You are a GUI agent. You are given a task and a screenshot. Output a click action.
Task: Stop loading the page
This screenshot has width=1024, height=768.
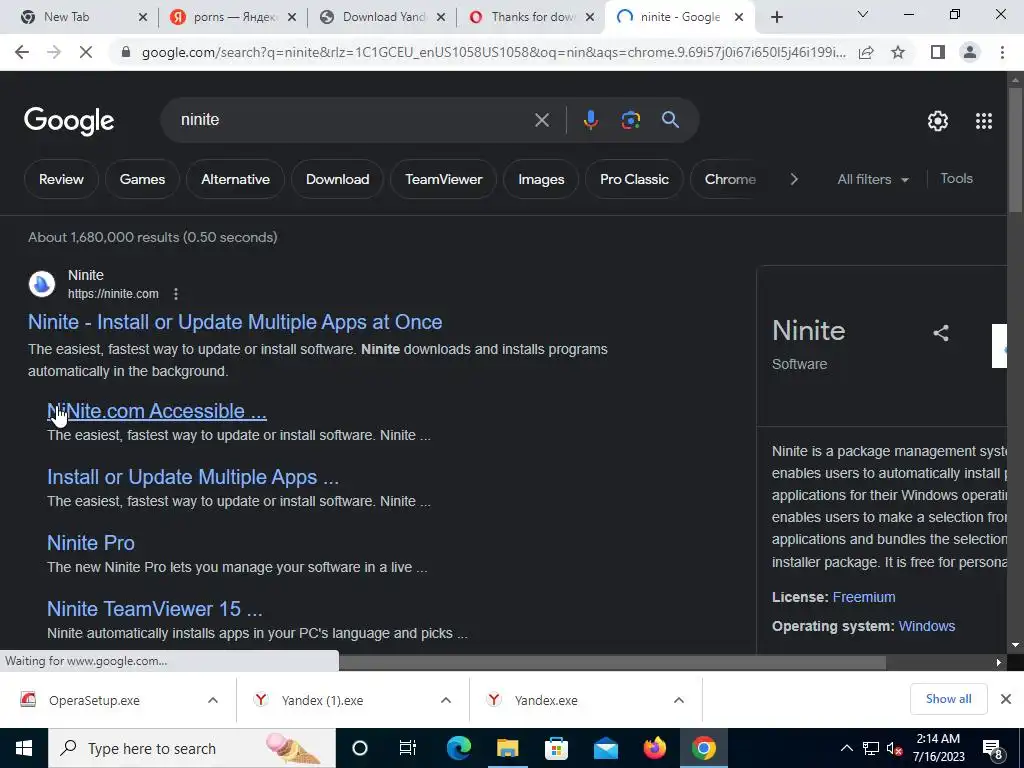[x=86, y=52]
